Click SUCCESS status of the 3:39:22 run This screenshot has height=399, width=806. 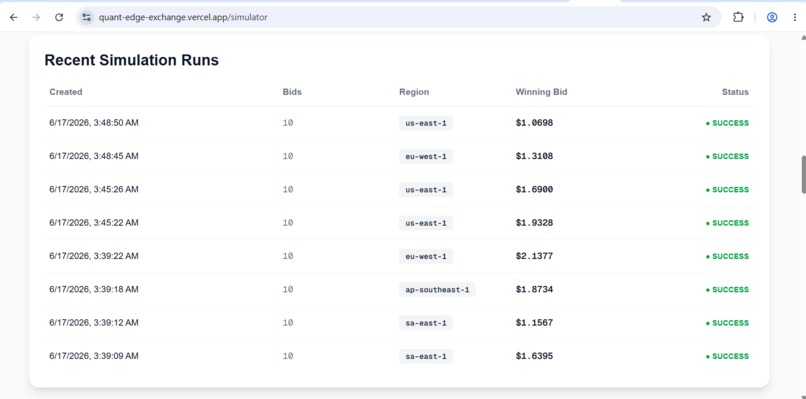[727, 257]
